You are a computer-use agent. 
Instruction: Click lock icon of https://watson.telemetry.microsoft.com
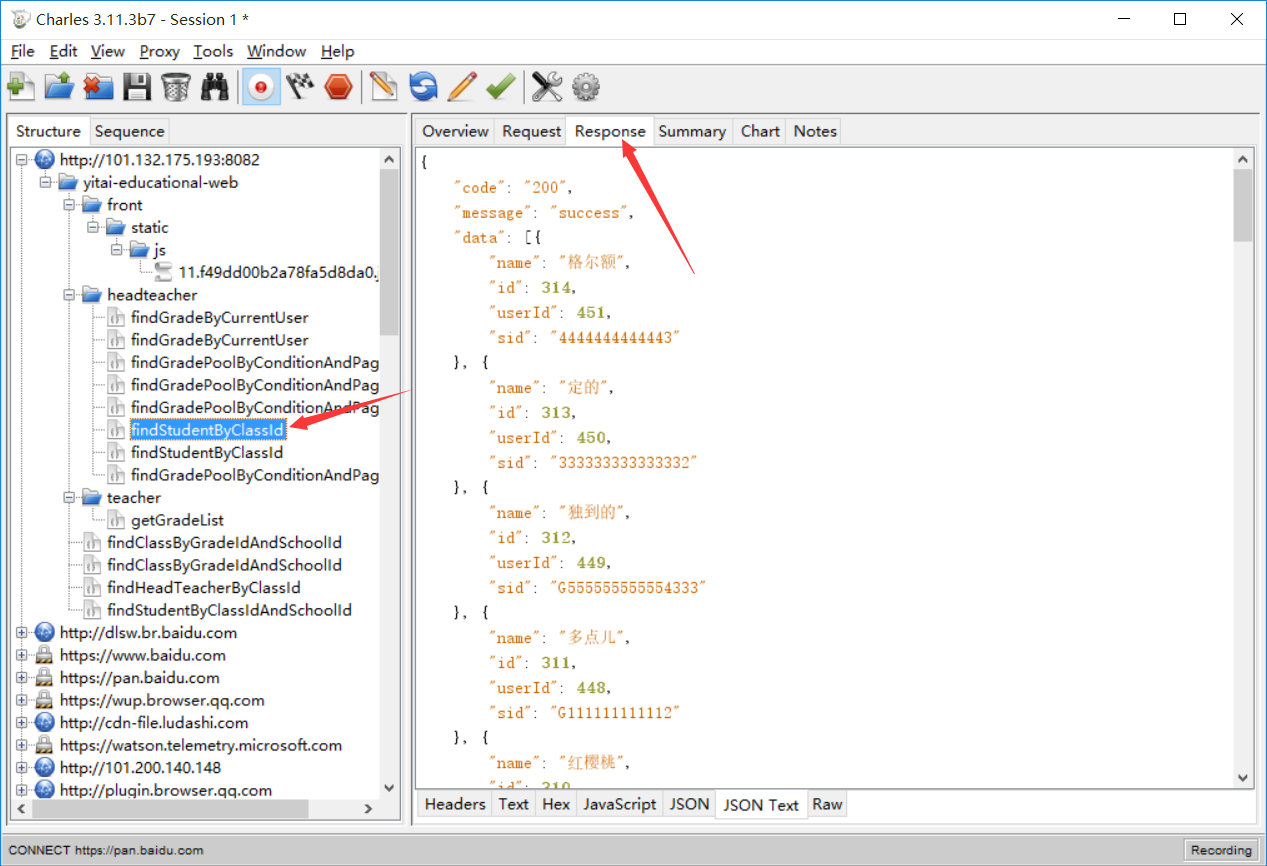44,745
